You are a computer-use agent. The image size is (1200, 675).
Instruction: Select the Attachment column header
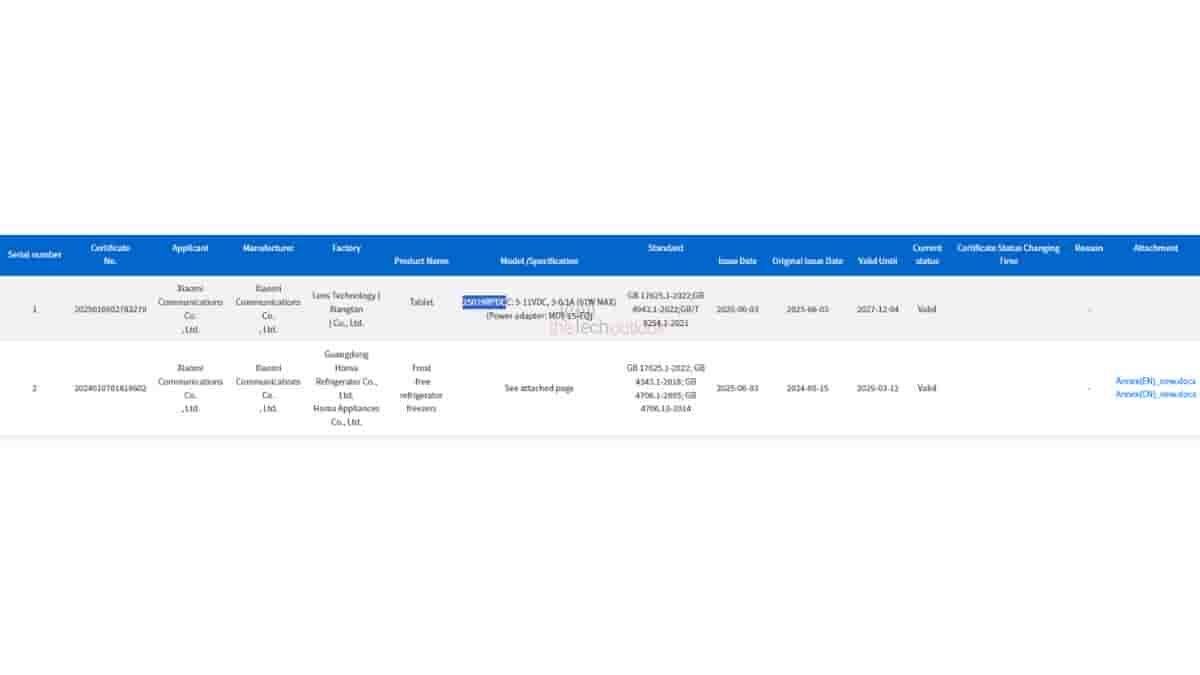(x=1155, y=248)
